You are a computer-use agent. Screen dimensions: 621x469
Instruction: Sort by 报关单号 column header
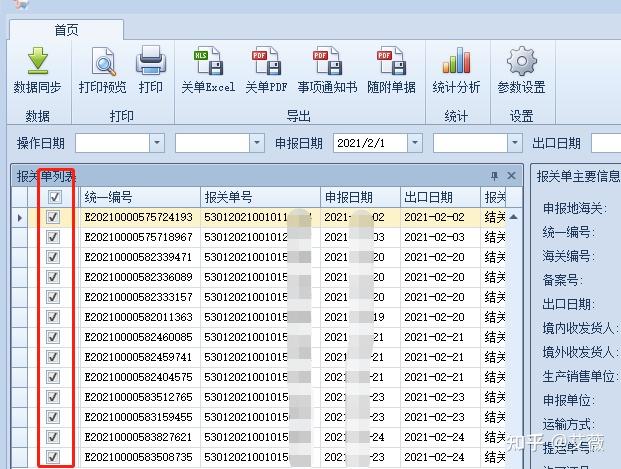[260, 197]
